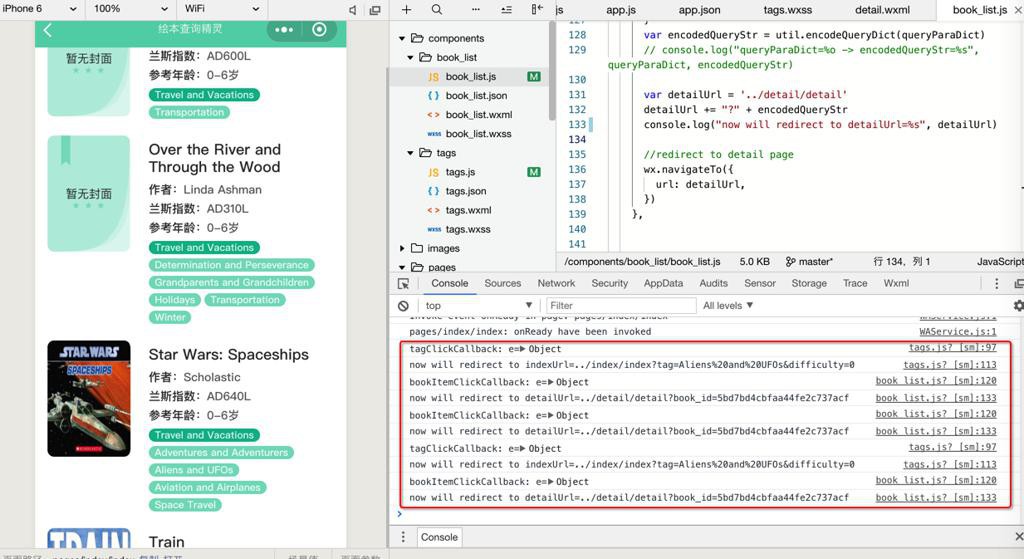Tap Determination and Perseverance tag
Image resolution: width=1024 pixels, height=559 pixels.
click(x=232, y=265)
